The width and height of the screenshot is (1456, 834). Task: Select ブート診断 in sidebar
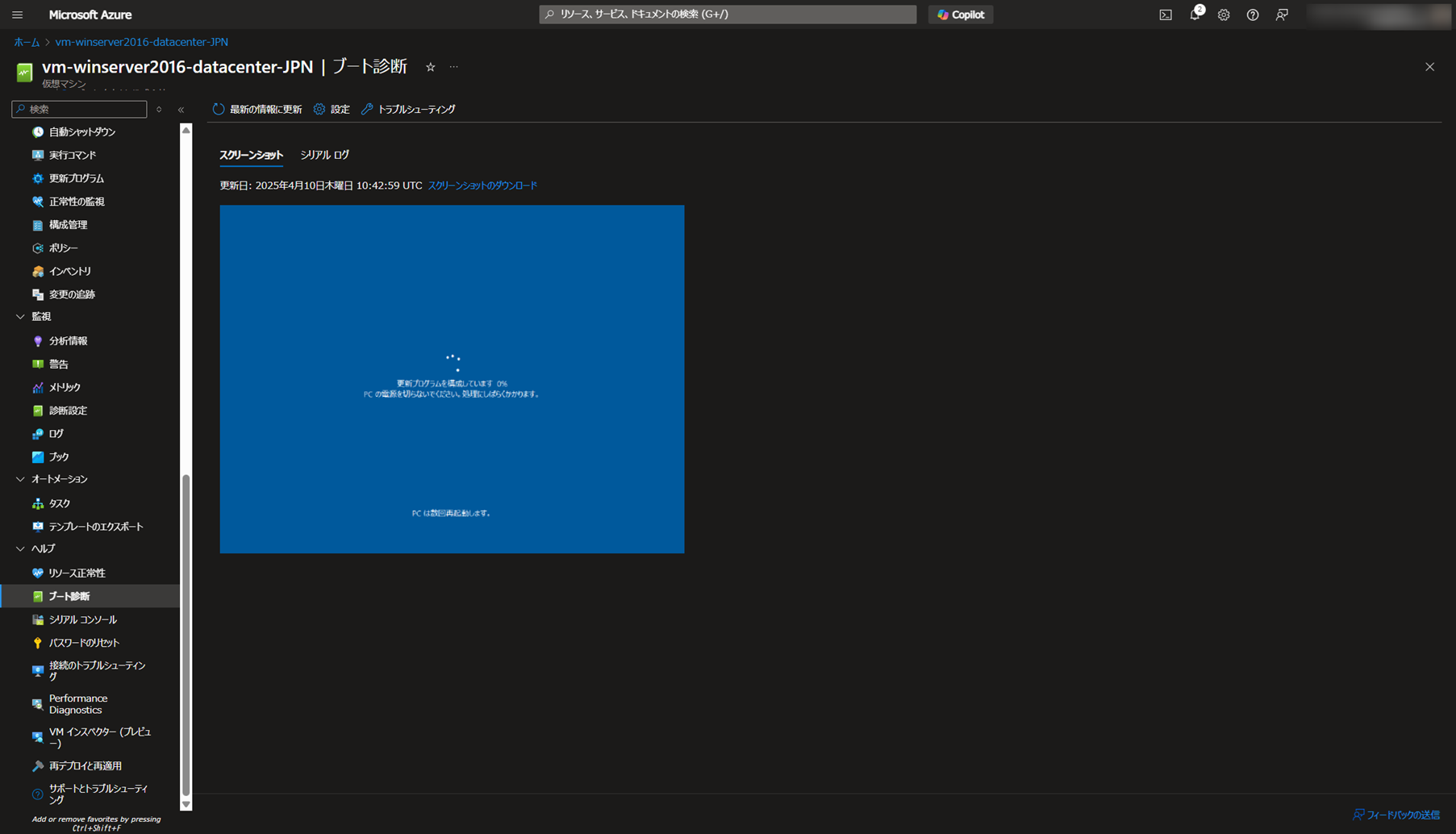pos(90,596)
